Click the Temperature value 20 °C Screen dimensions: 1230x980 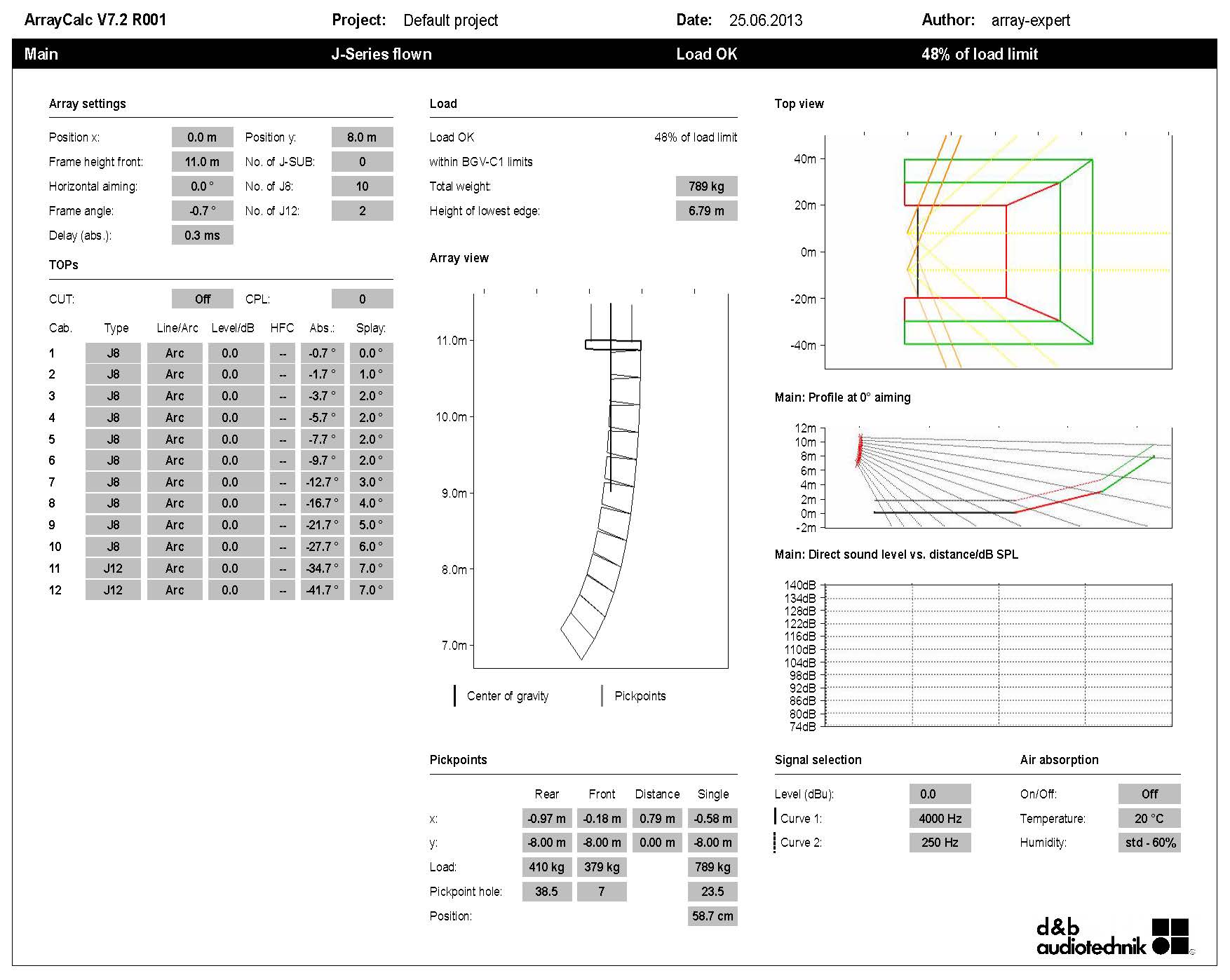[x=1149, y=819]
